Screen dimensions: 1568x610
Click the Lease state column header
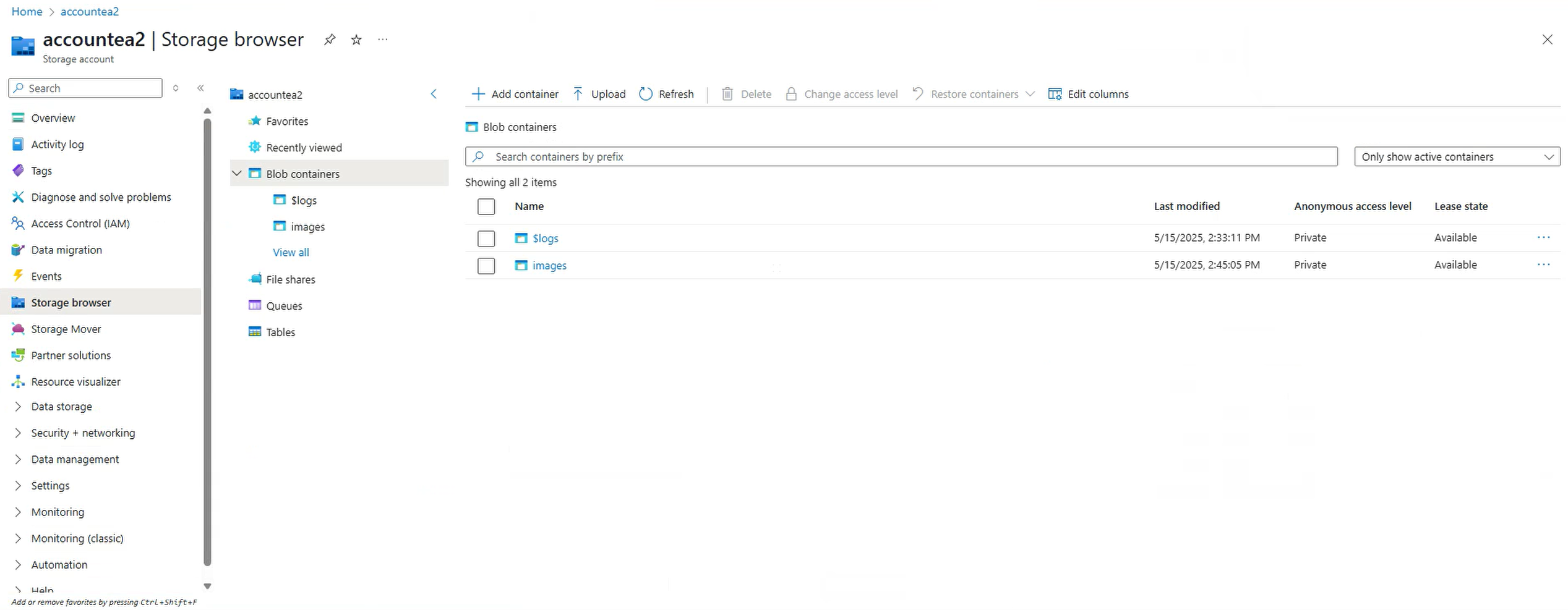click(1460, 206)
